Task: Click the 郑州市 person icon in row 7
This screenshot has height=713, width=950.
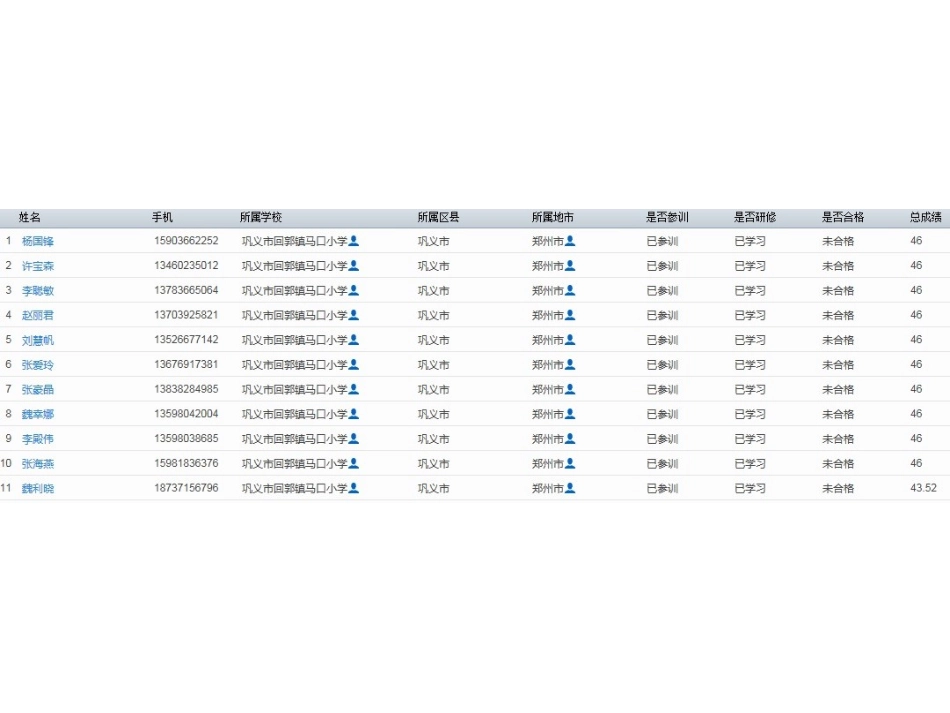Action: click(570, 389)
